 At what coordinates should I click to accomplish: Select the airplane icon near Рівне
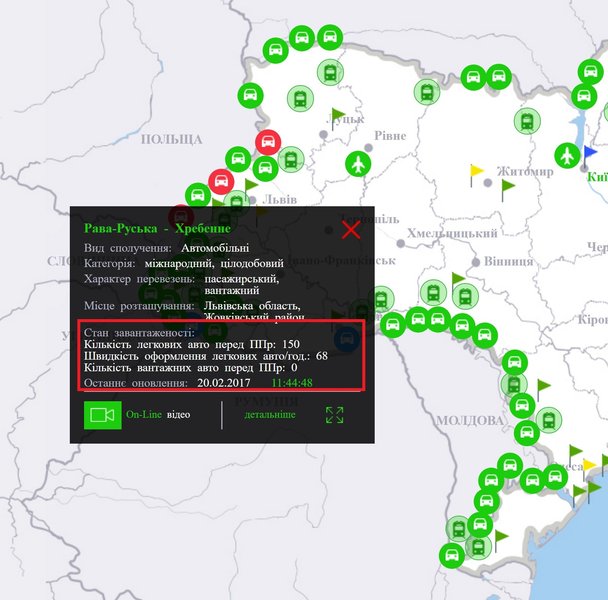click(358, 162)
